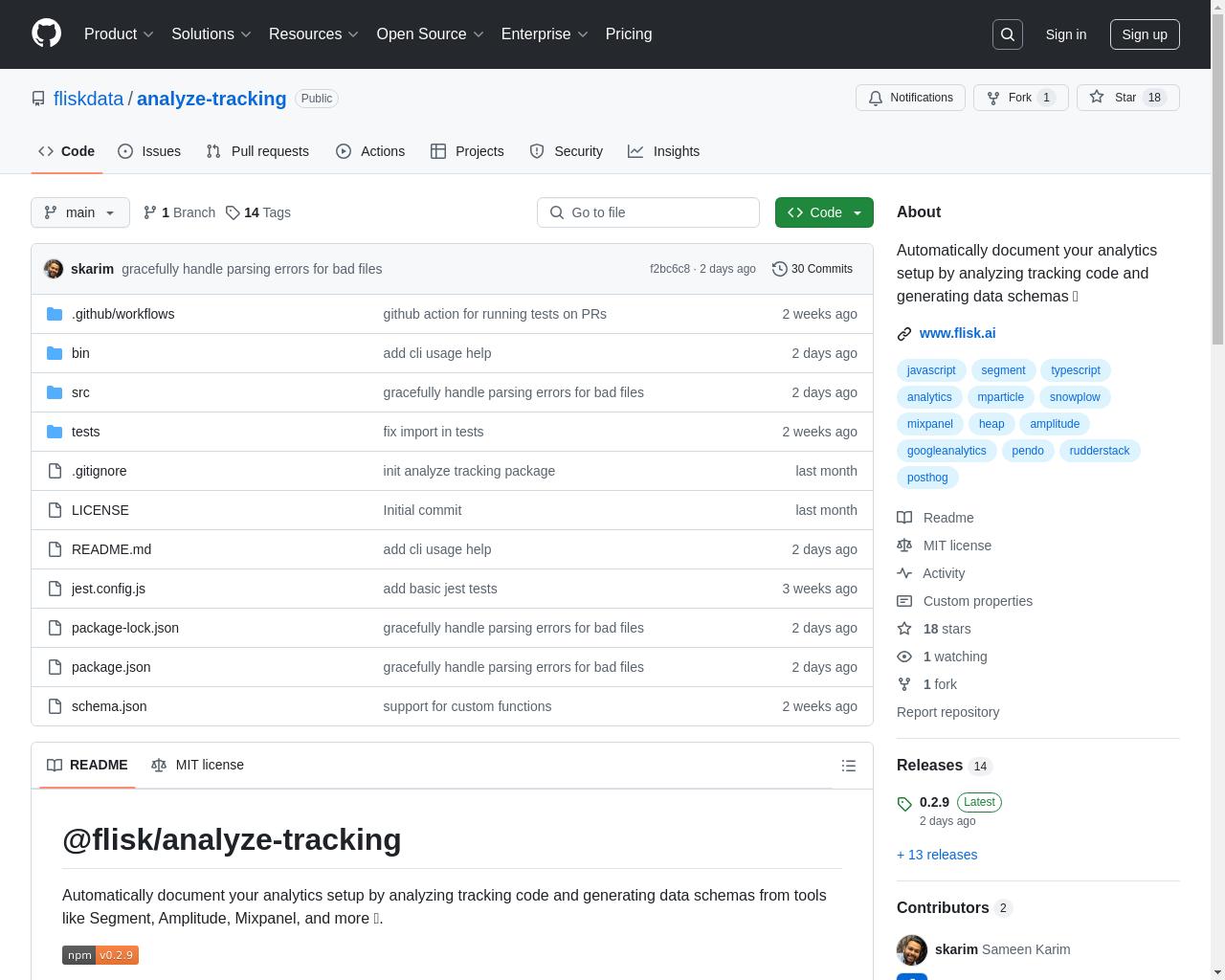Click the npm v0.2.9 badge
This screenshot has height=980, width=1225.
100,955
